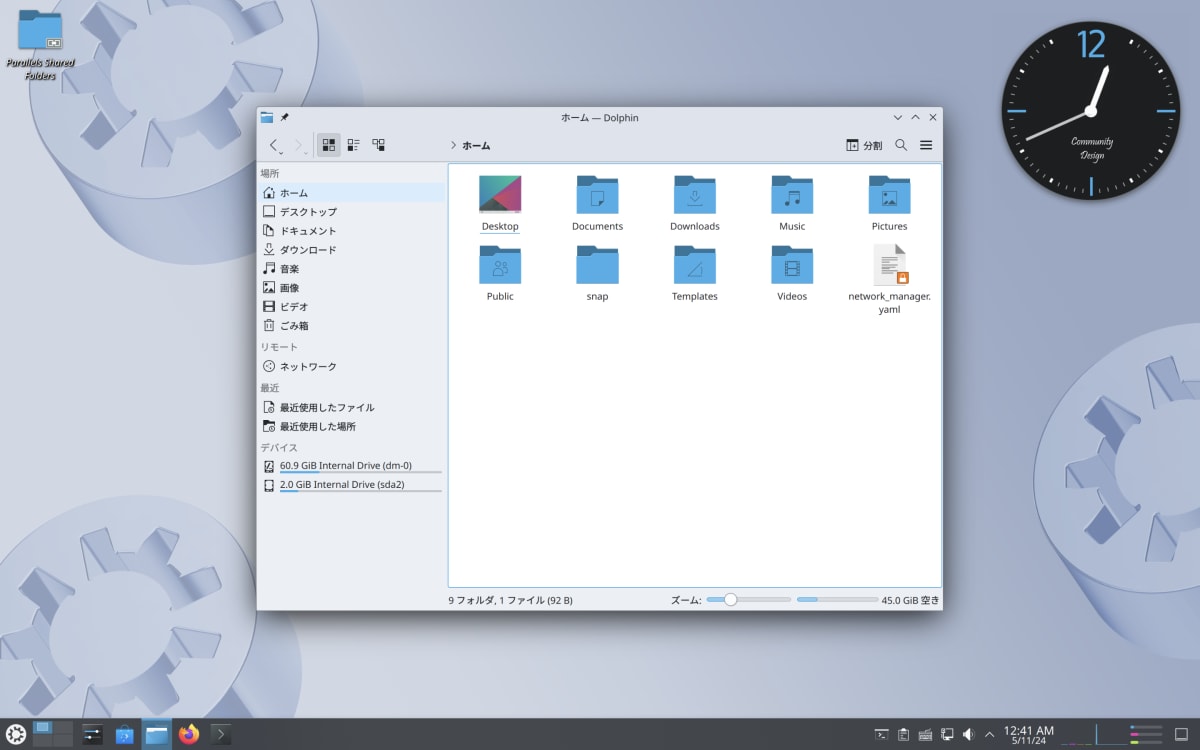
Task: Select the 60.9 GiB Internal Drive (dm-0)
Action: coord(351,466)
